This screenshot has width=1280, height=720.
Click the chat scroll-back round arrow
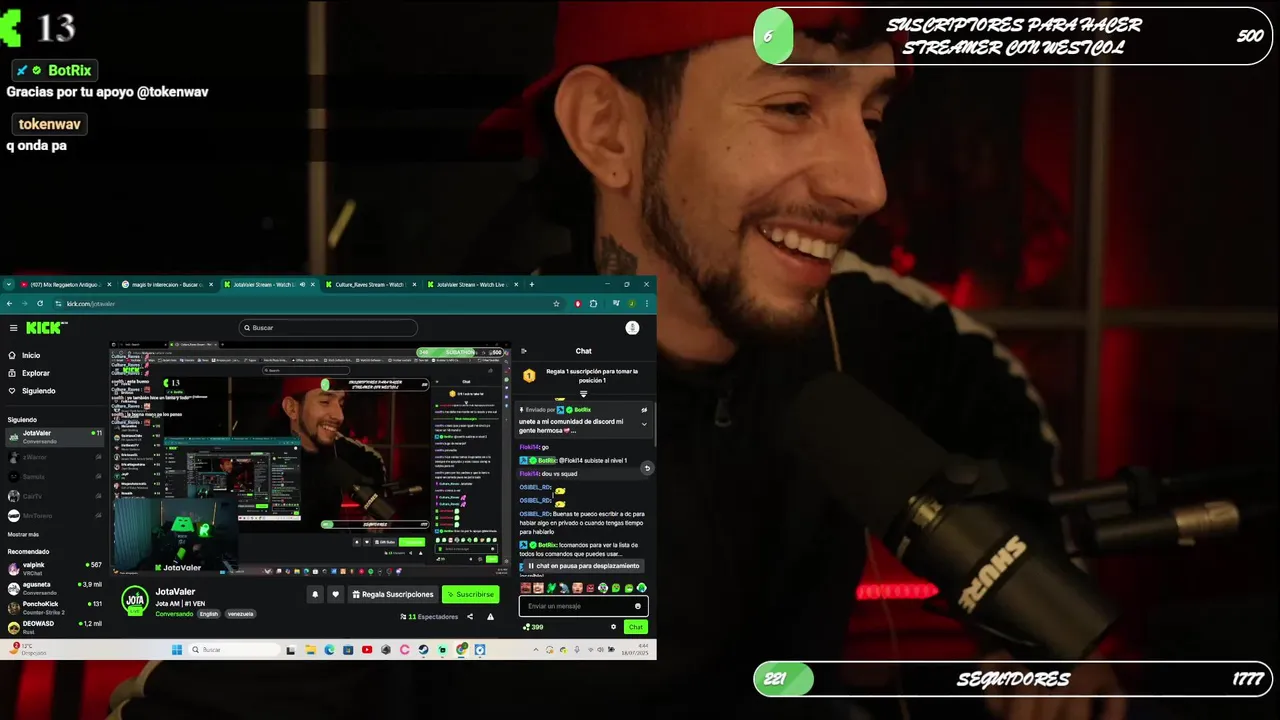click(x=647, y=468)
